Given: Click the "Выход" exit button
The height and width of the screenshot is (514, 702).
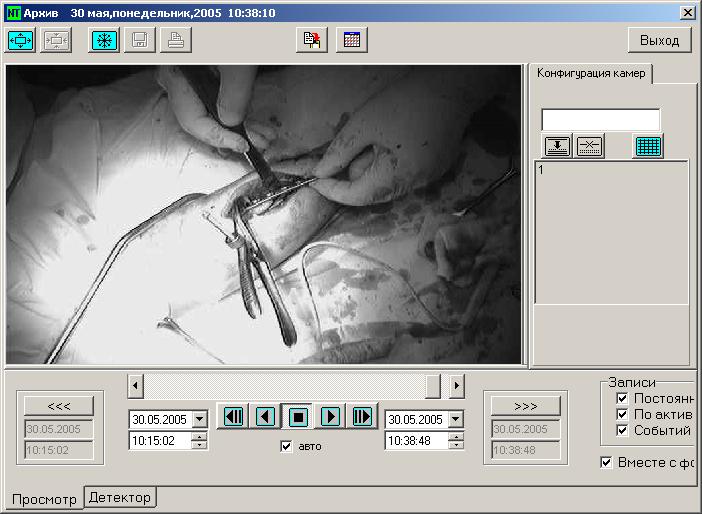Looking at the screenshot, I should pyautogui.click(x=659, y=40).
